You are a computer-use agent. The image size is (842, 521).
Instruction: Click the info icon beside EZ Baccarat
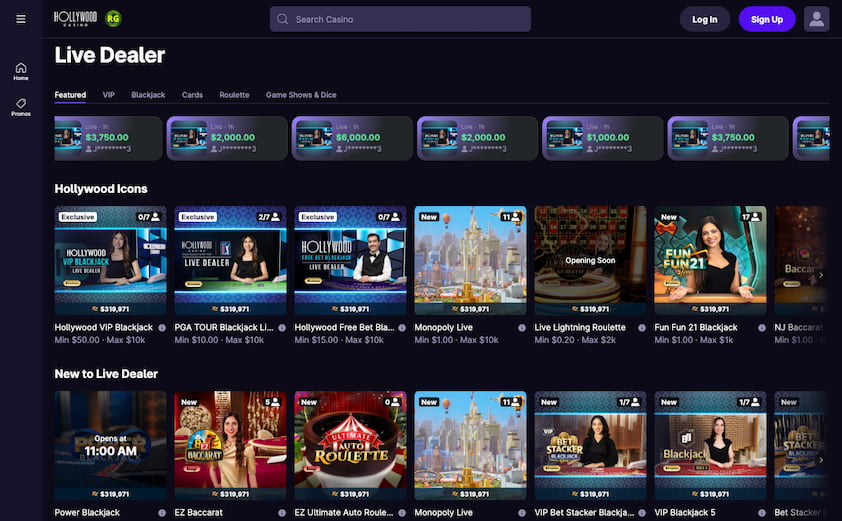click(x=282, y=513)
